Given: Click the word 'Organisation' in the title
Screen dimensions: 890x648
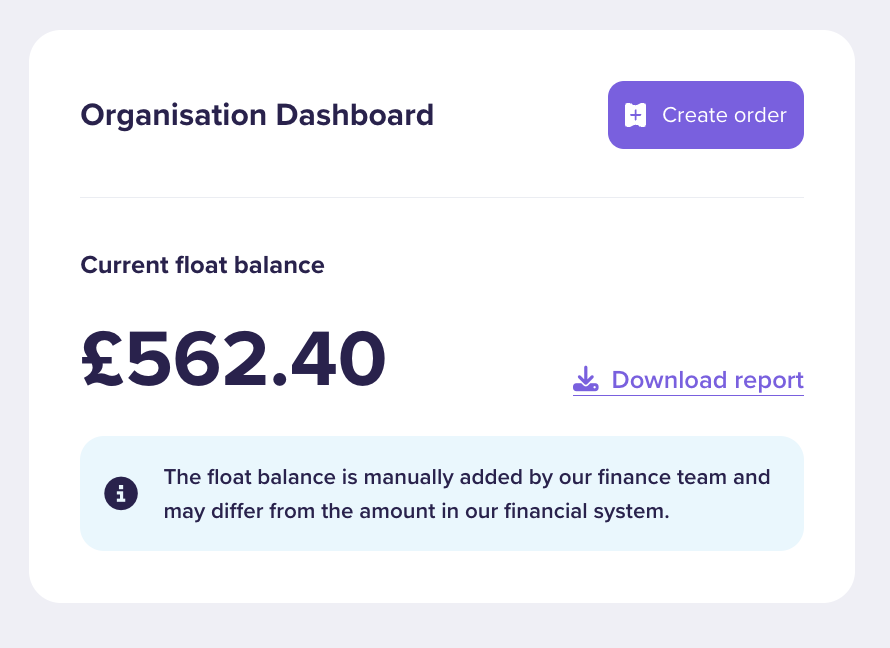Looking at the screenshot, I should [x=174, y=115].
